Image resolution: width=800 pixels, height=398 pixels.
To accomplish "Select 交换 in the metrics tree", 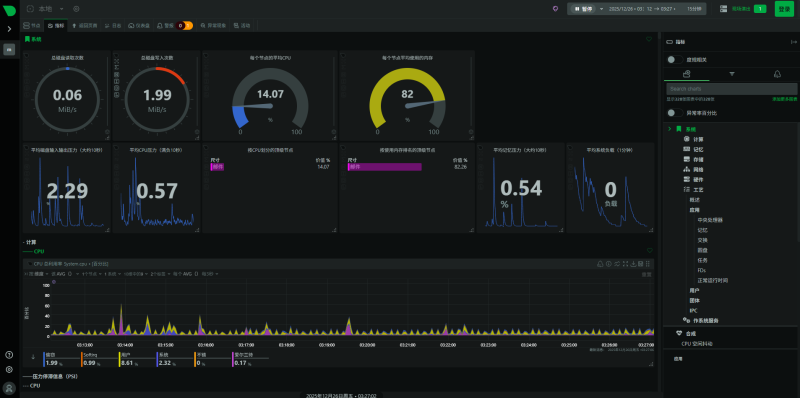I will coord(702,240).
